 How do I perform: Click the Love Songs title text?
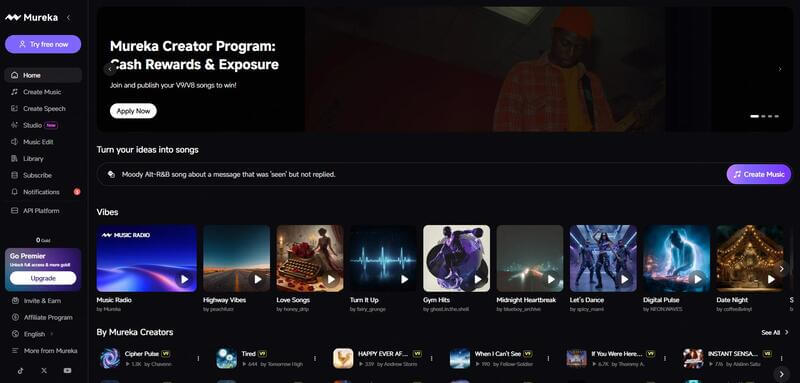[293, 300]
